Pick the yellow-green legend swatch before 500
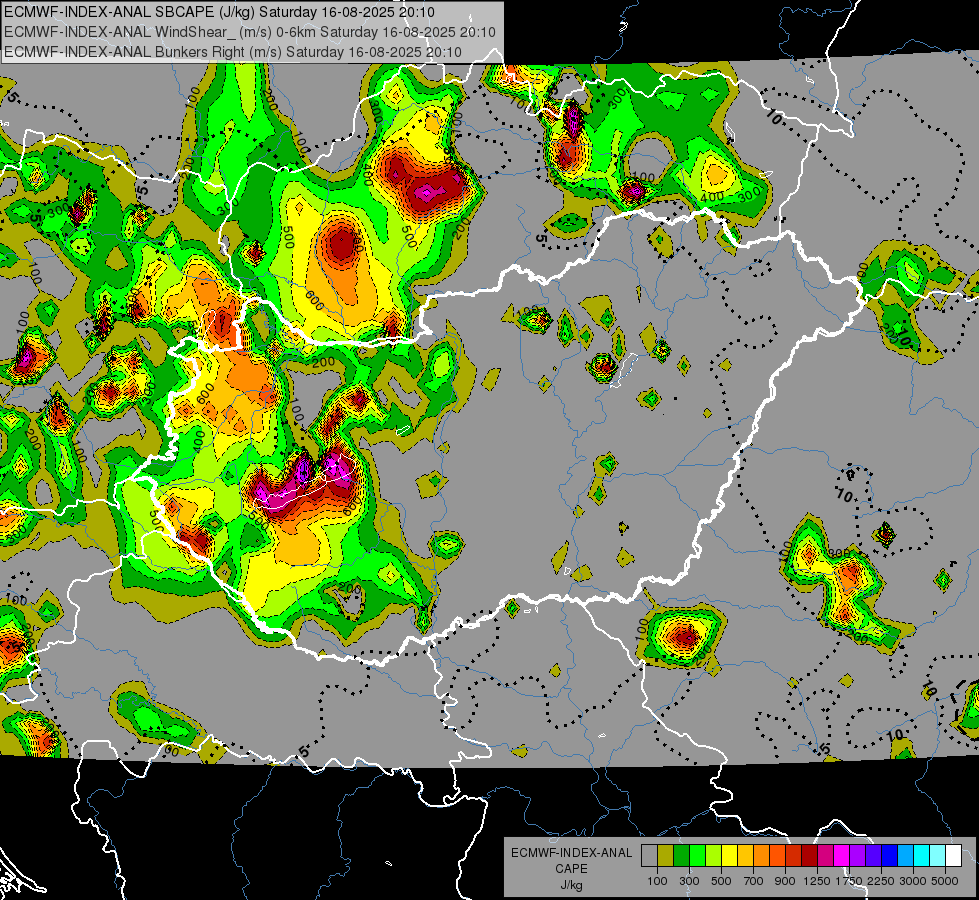This screenshot has width=979, height=900. pos(714,856)
